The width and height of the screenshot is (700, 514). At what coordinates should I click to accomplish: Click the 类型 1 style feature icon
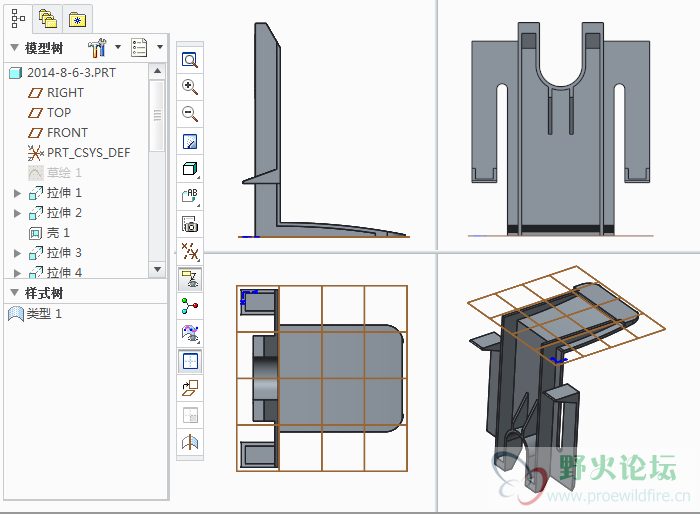[x=16, y=313]
